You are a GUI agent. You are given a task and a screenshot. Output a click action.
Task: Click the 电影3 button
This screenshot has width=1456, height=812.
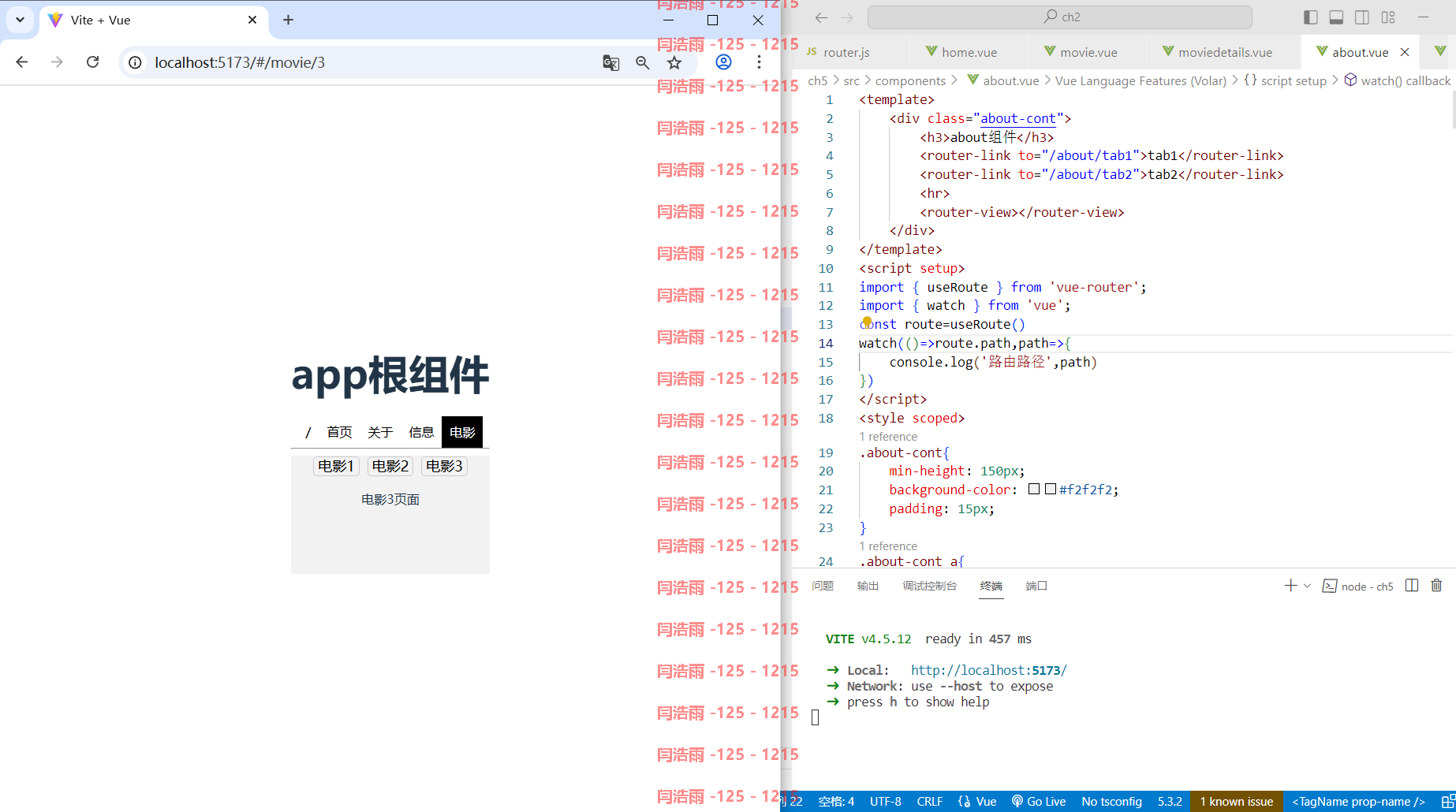point(444,466)
